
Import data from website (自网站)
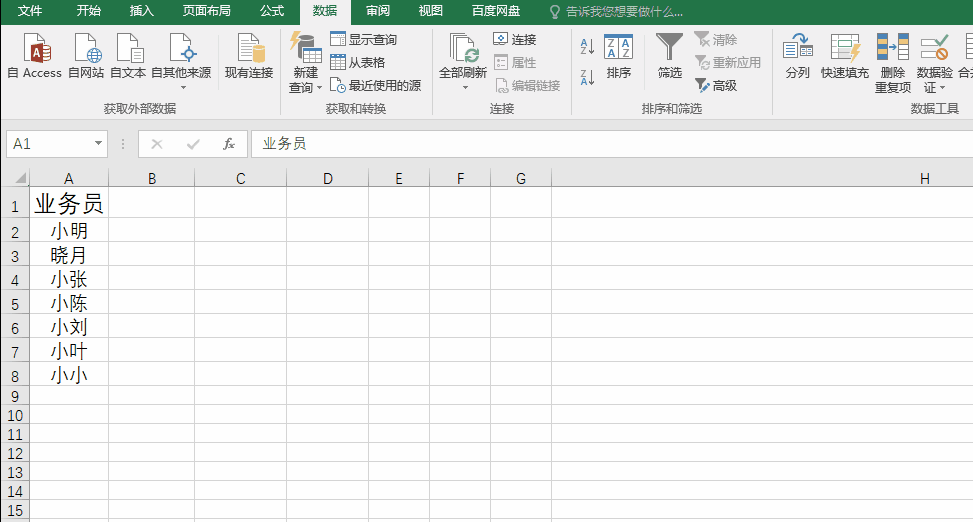click(x=86, y=56)
